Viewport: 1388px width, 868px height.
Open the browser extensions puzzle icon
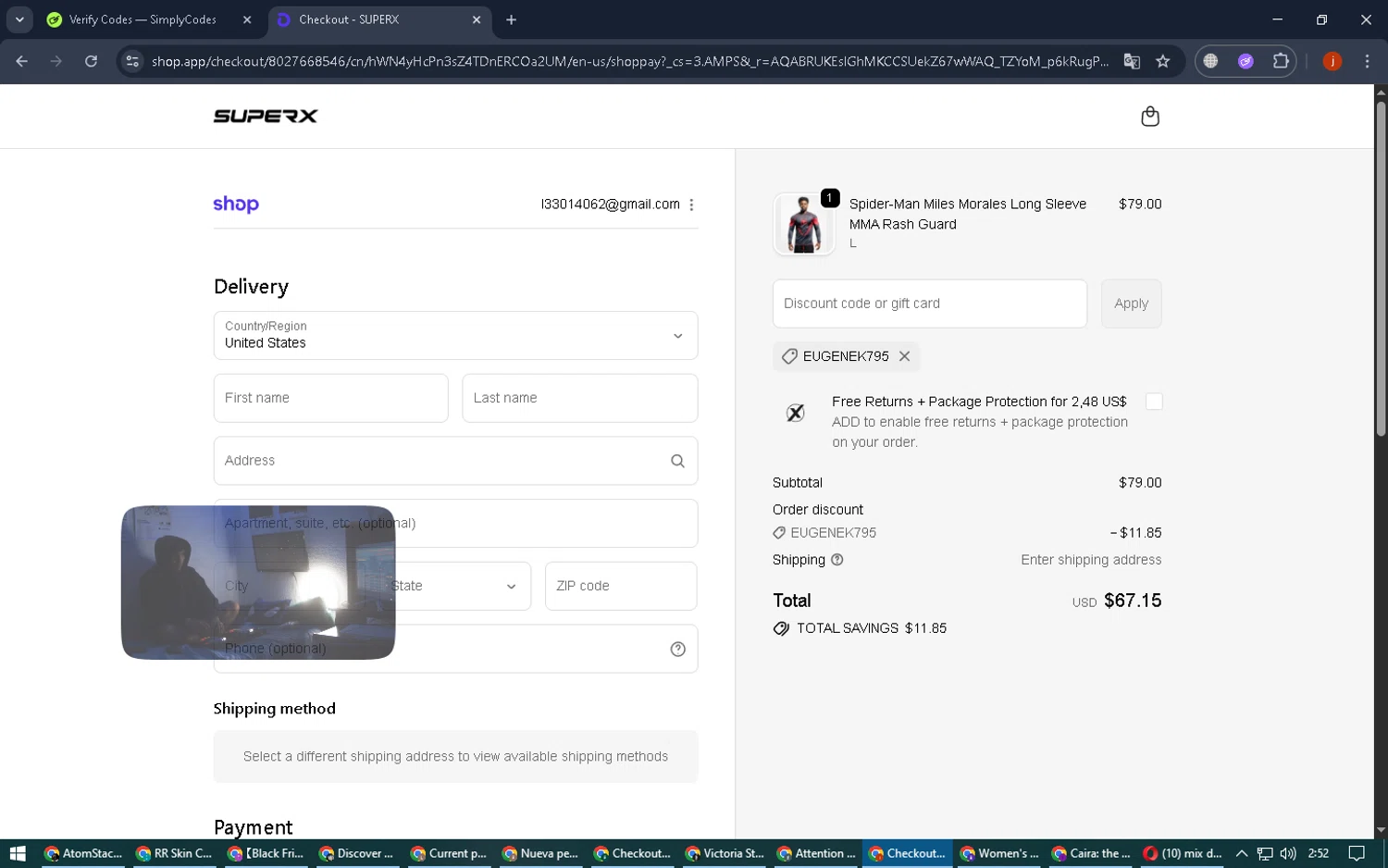1281,61
